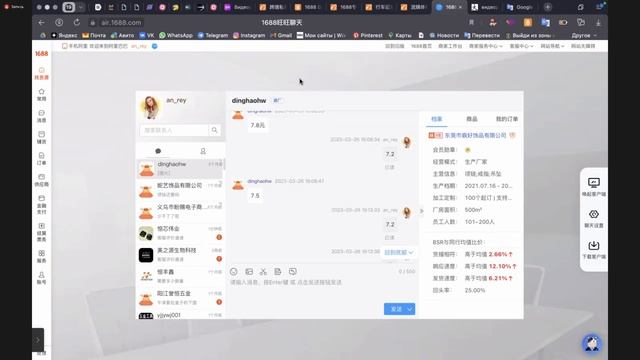Expand the send button options arrow
This screenshot has height=360, width=640.
pos(410,309)
